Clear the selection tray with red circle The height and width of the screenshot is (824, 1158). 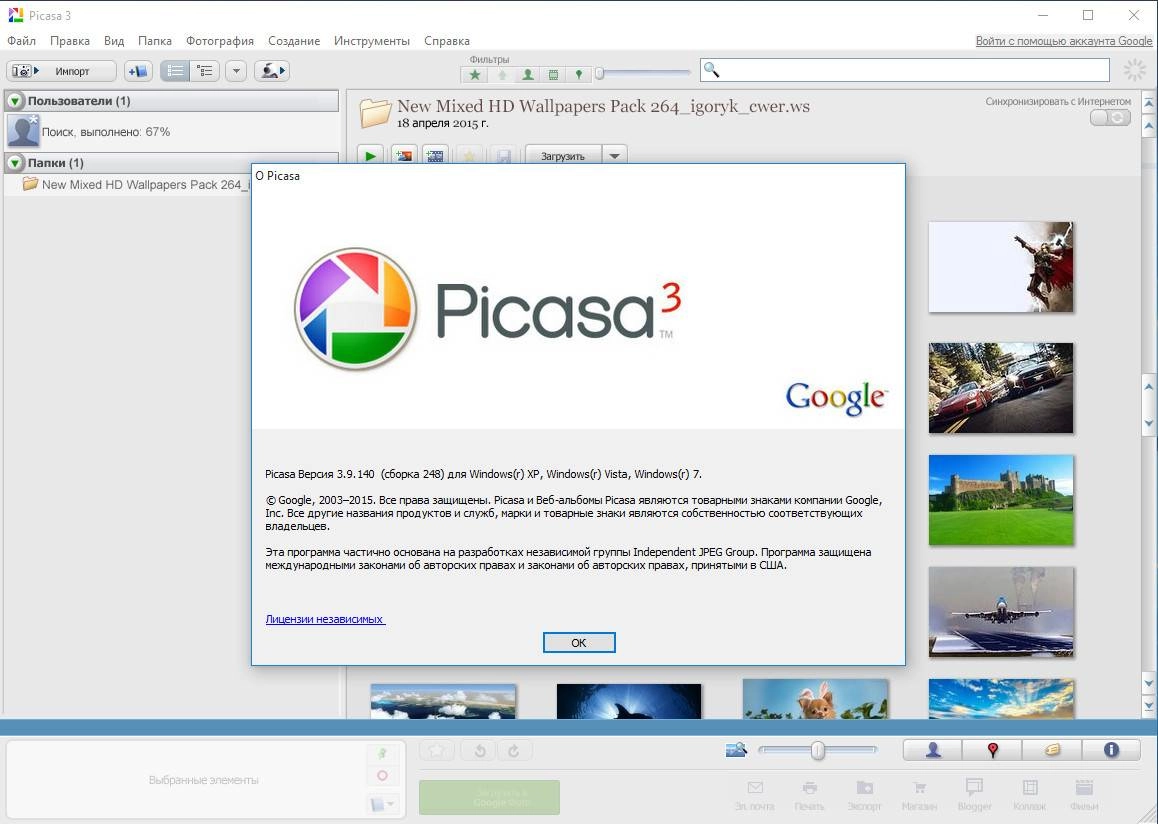point(383,775)
